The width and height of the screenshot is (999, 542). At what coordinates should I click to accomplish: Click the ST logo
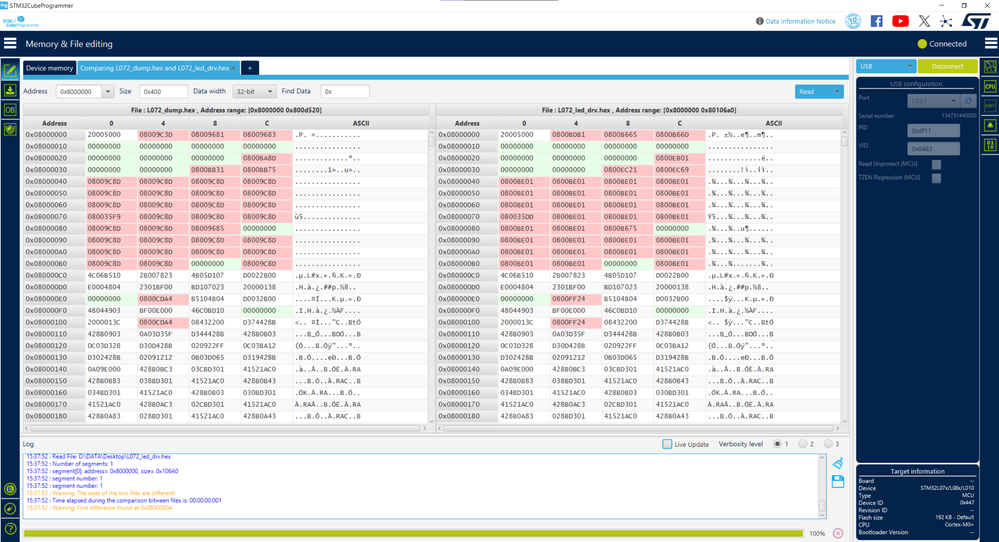point(975,21)
